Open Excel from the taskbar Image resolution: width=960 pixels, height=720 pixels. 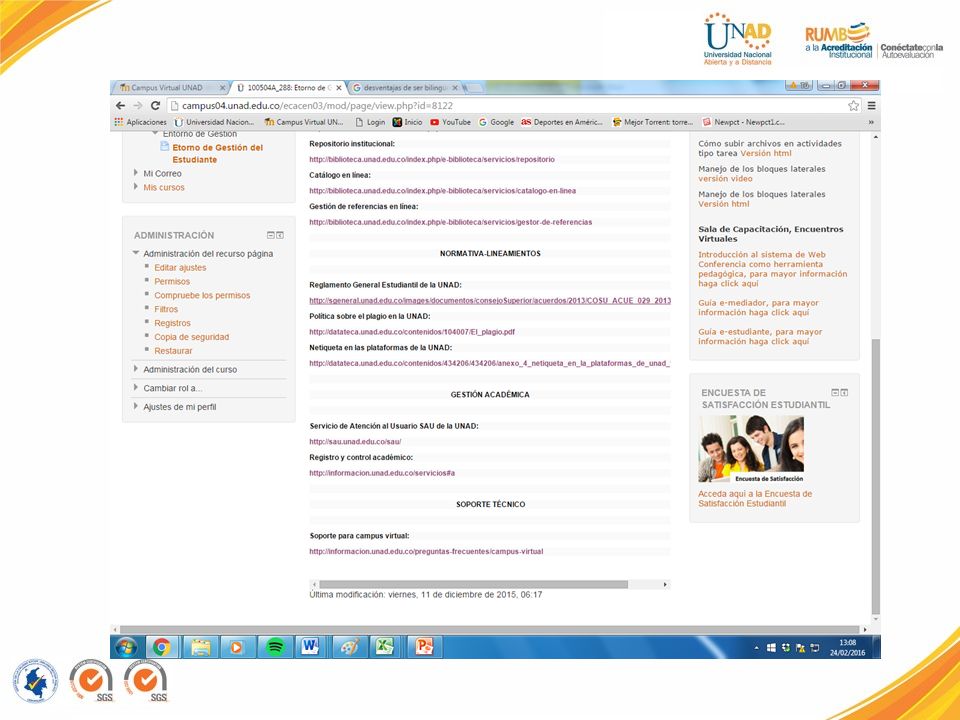(x=384, y=647)
